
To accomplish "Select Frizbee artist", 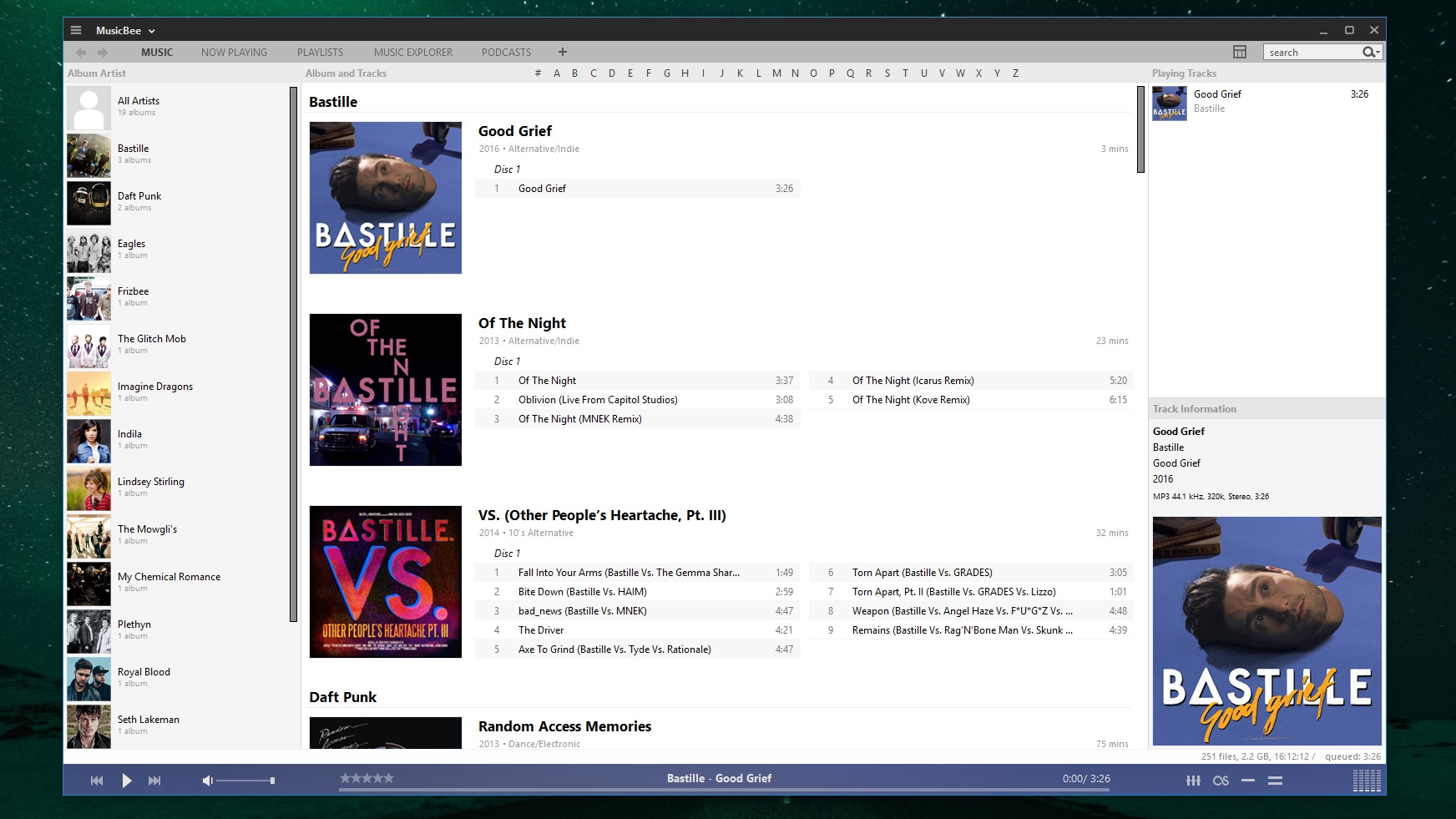I will [x=177, y=297].
